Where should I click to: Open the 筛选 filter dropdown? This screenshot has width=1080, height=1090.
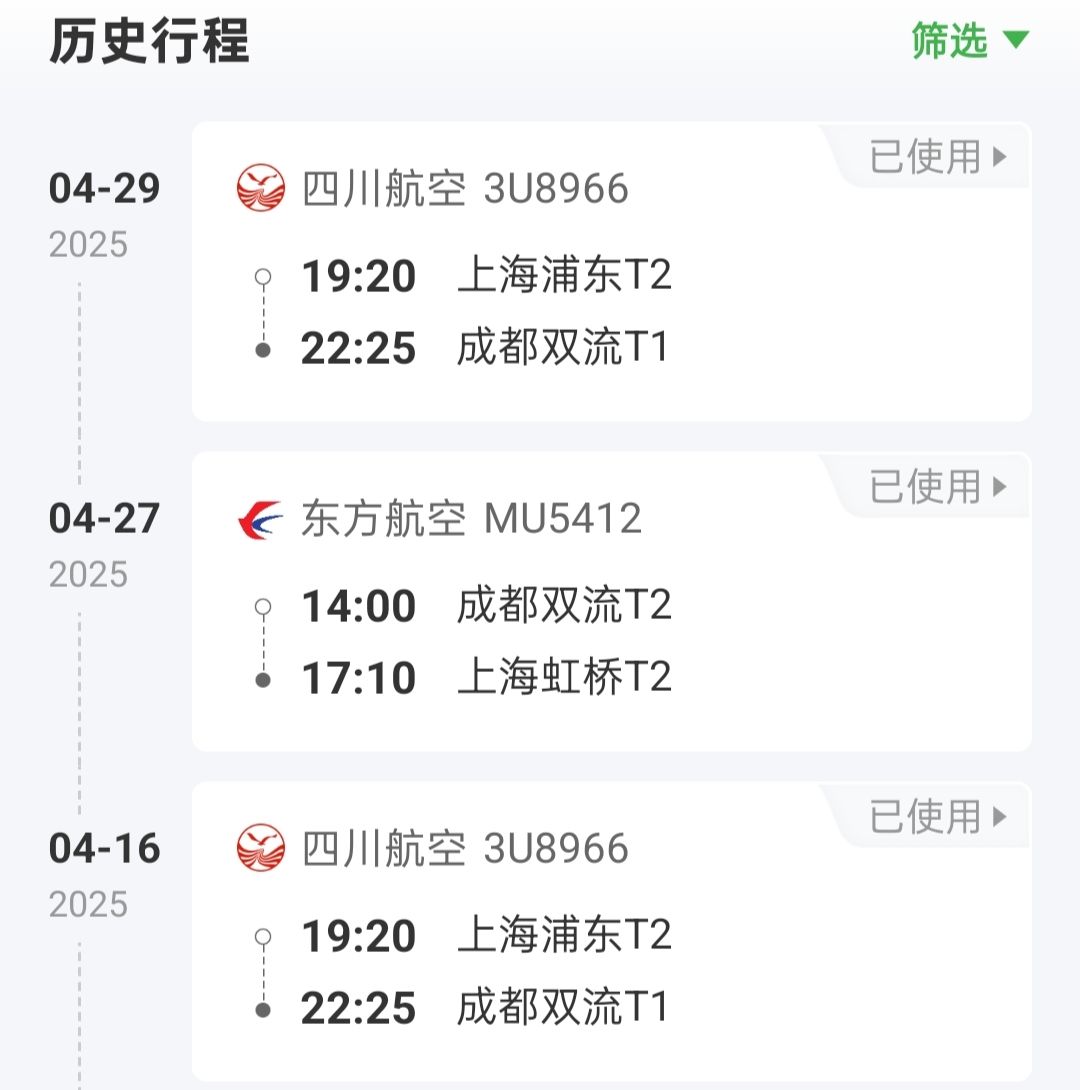tap(969, 41)
